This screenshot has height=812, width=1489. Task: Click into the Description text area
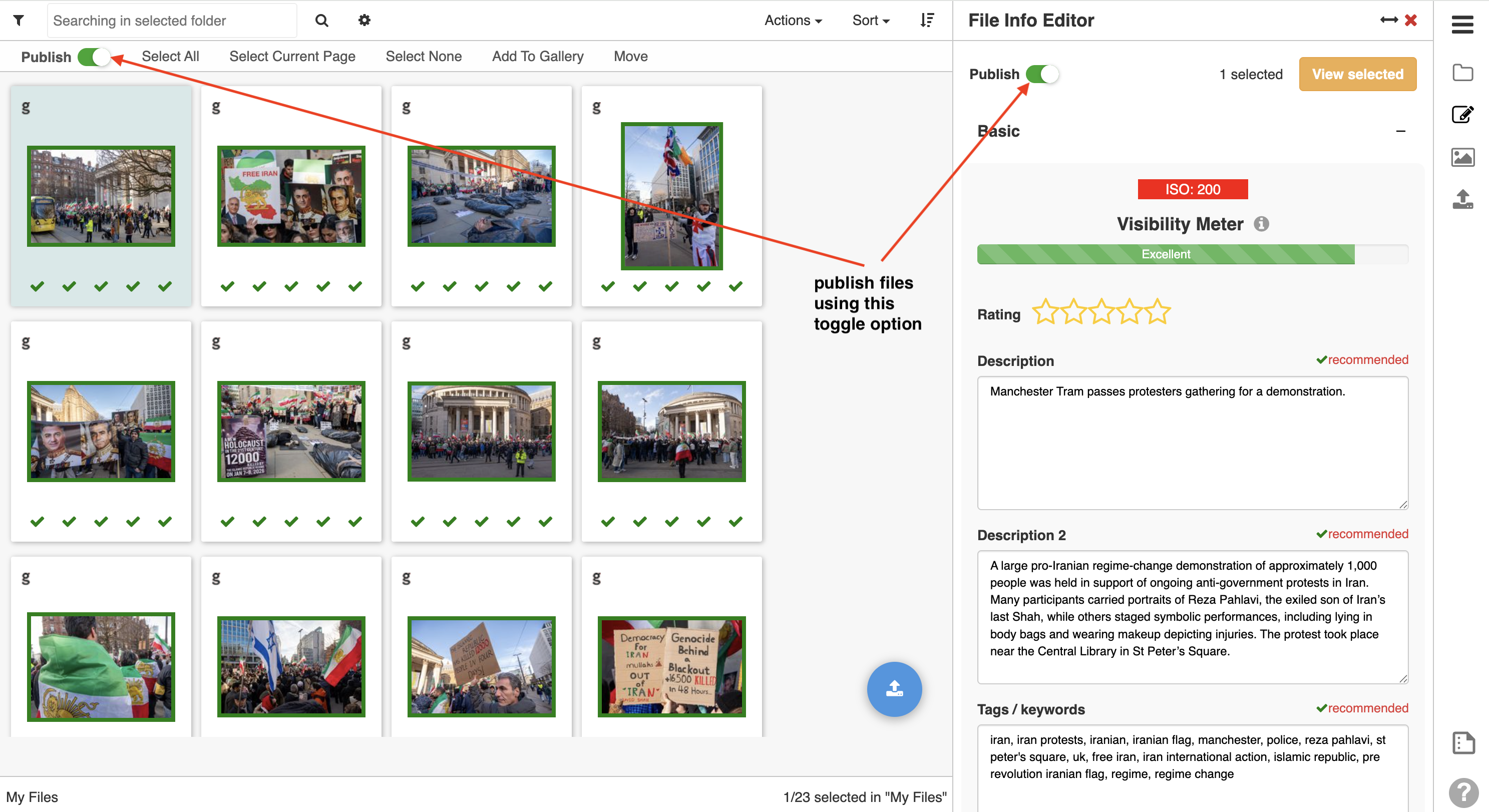(x=1192, y=443)
